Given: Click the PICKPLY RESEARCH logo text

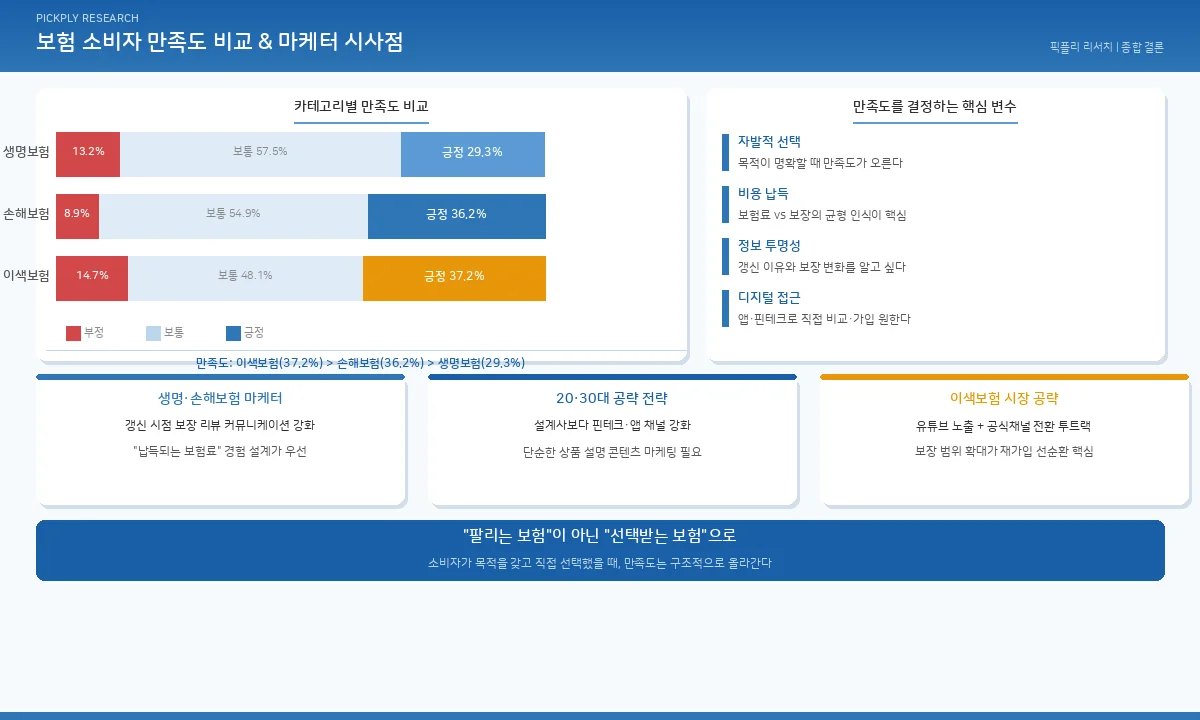Looking at the screenshot, I should pyautogui.click(x=87, y=17).
